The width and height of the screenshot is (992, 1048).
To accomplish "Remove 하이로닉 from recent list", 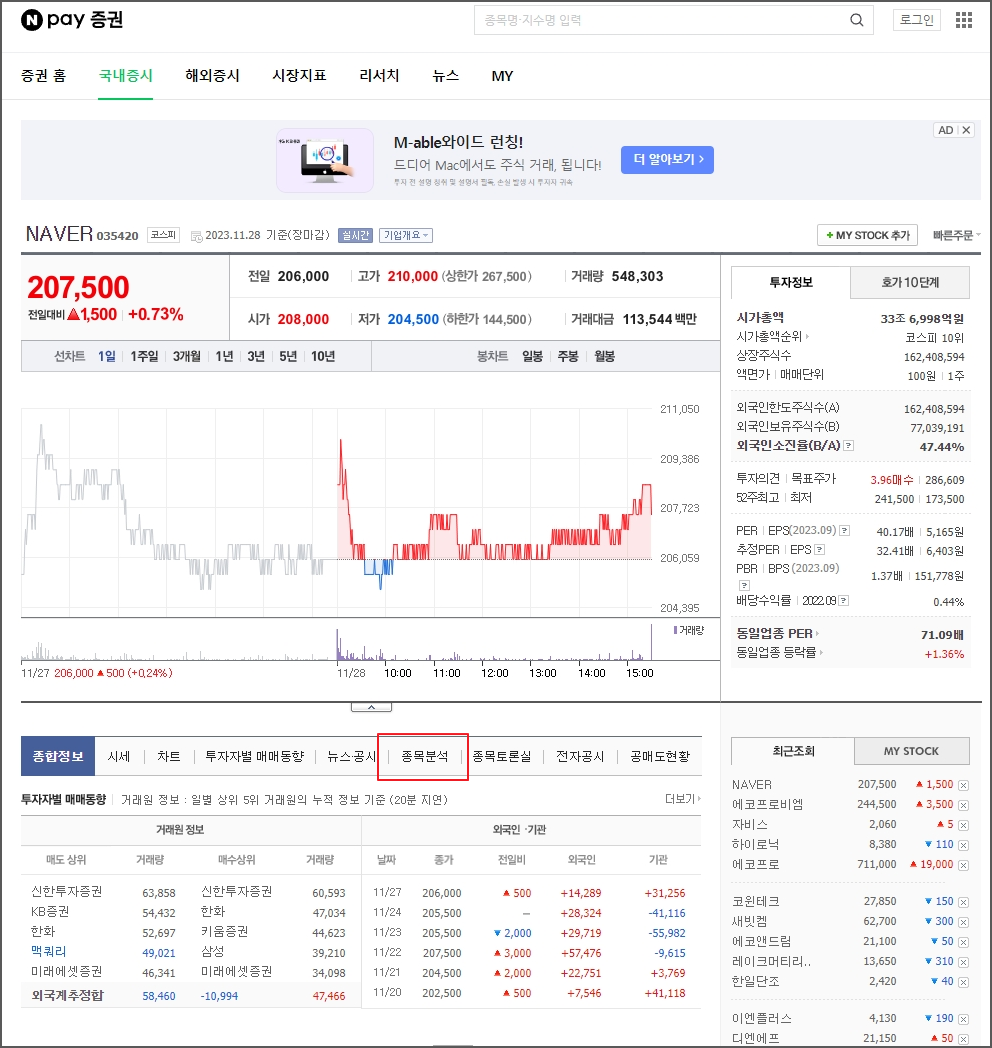I will tap(963, 845).
